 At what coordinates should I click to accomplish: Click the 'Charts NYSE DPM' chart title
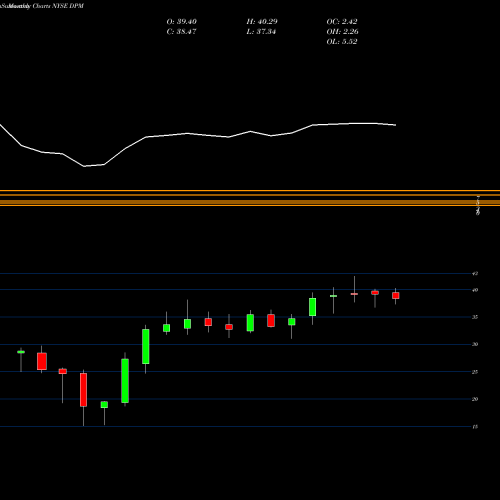click(x=58, y=6)
